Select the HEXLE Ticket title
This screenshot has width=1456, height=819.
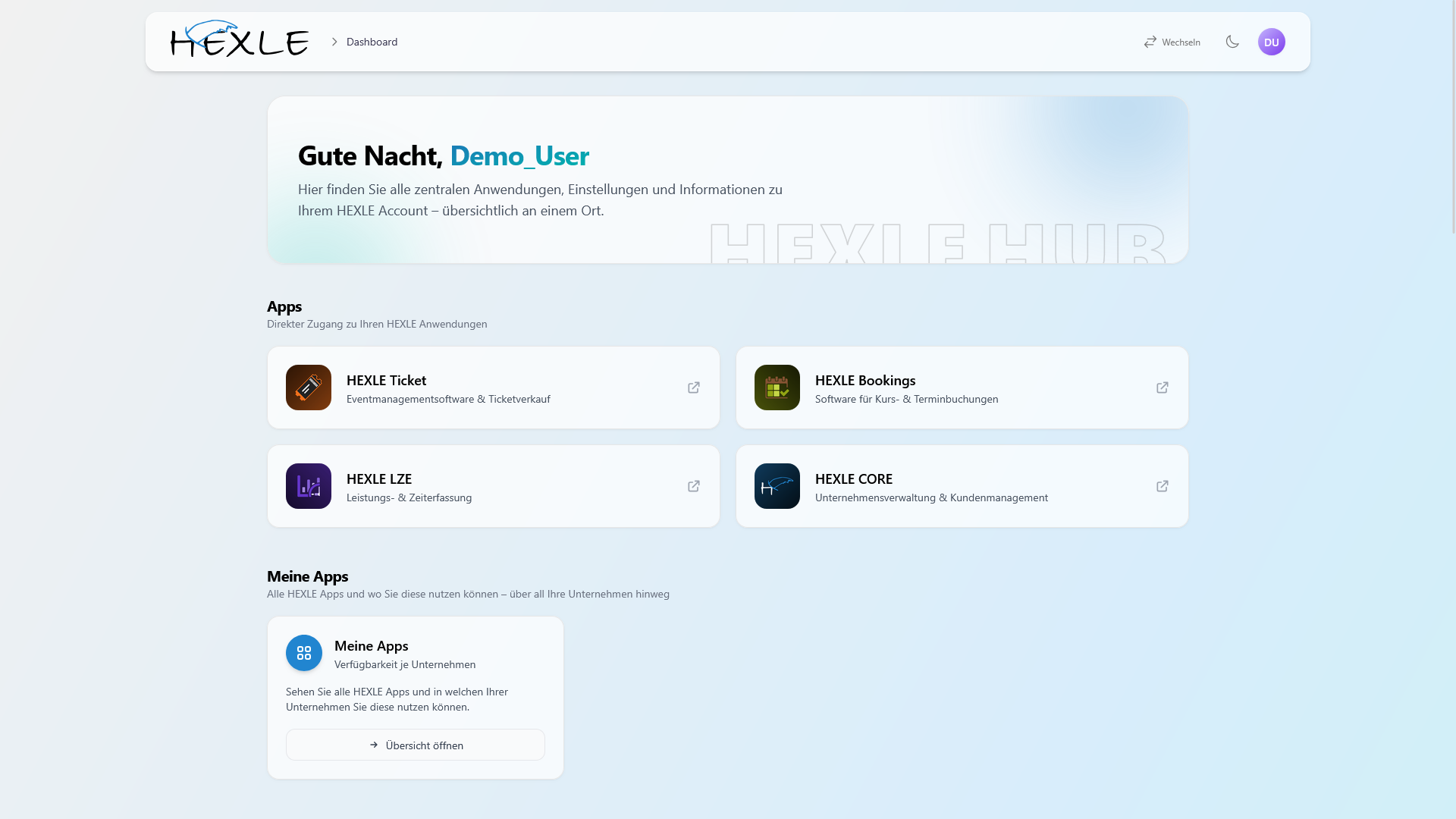point(386,380)
